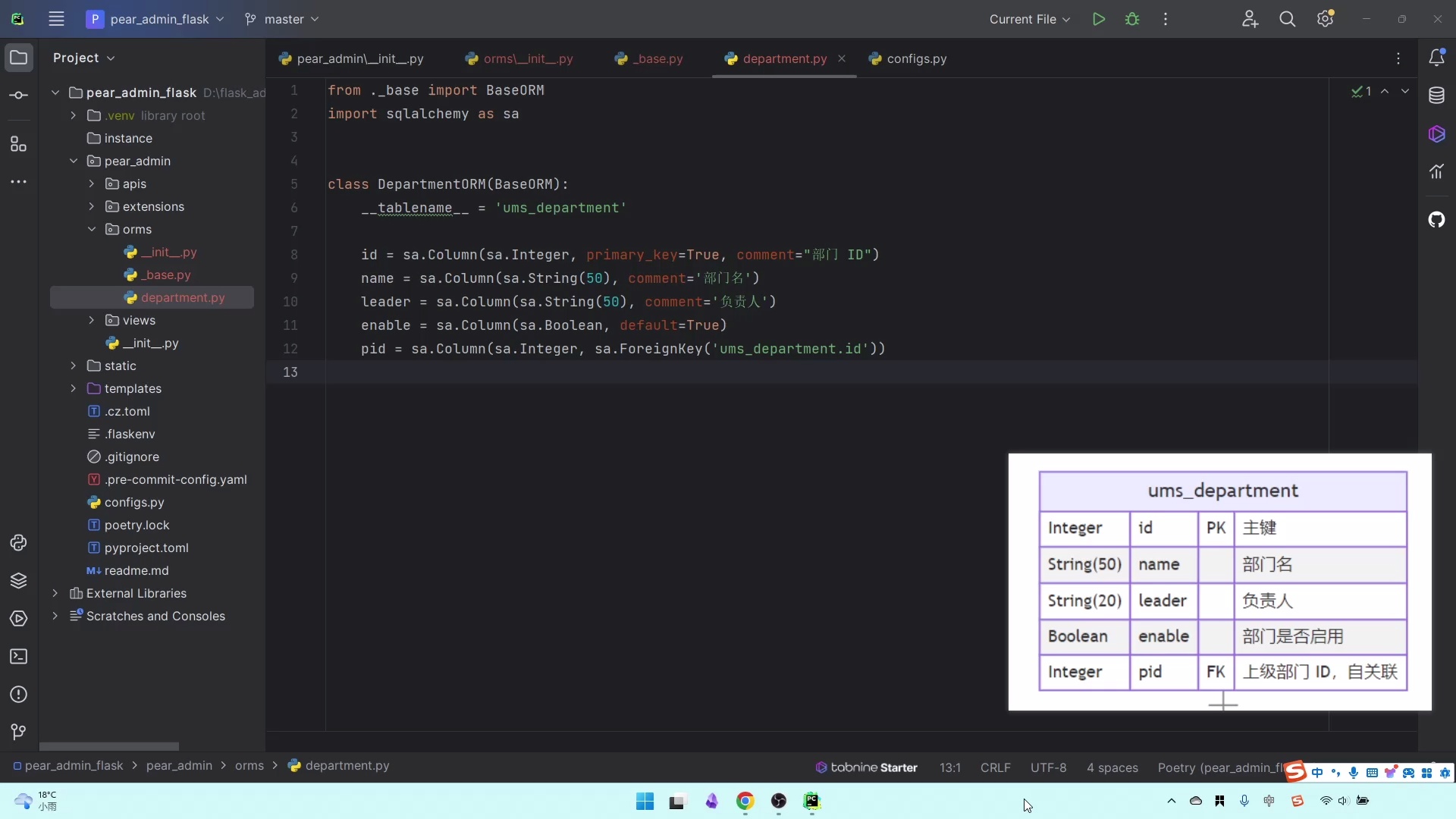The height and width of the screenshot is (819, 1456).
Task: Click the UTF-8 encoding in status bar
Action: pyautogui.click(x=1048, y=767)
